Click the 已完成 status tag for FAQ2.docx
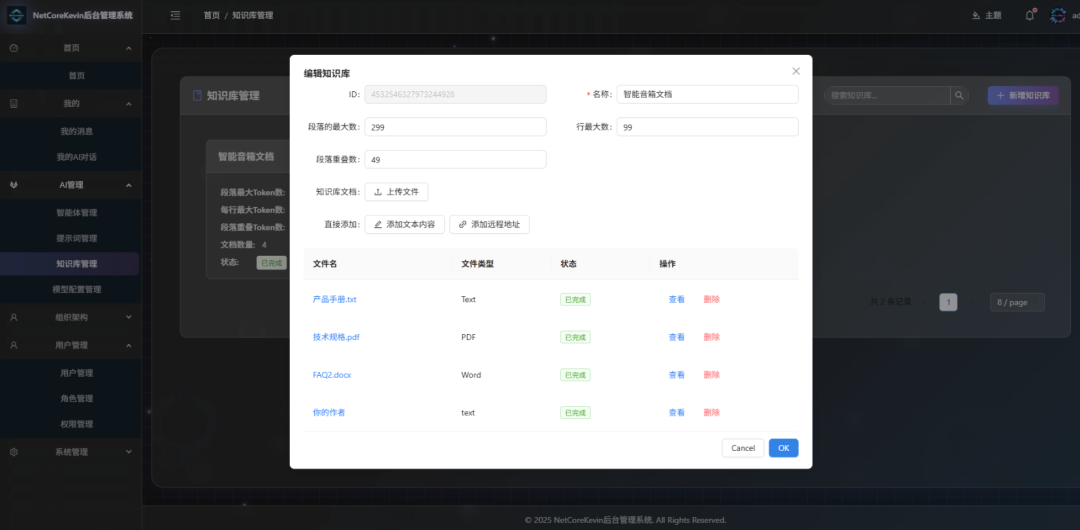 [575, 375]
